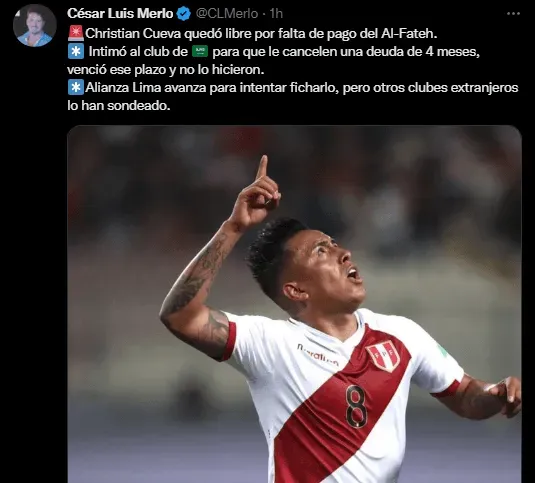Click the Saudi Arabia flag emoji
Image resolution: width=535 pixels, height=483 pixels.
pyautogui.click(x=200, y=52)
